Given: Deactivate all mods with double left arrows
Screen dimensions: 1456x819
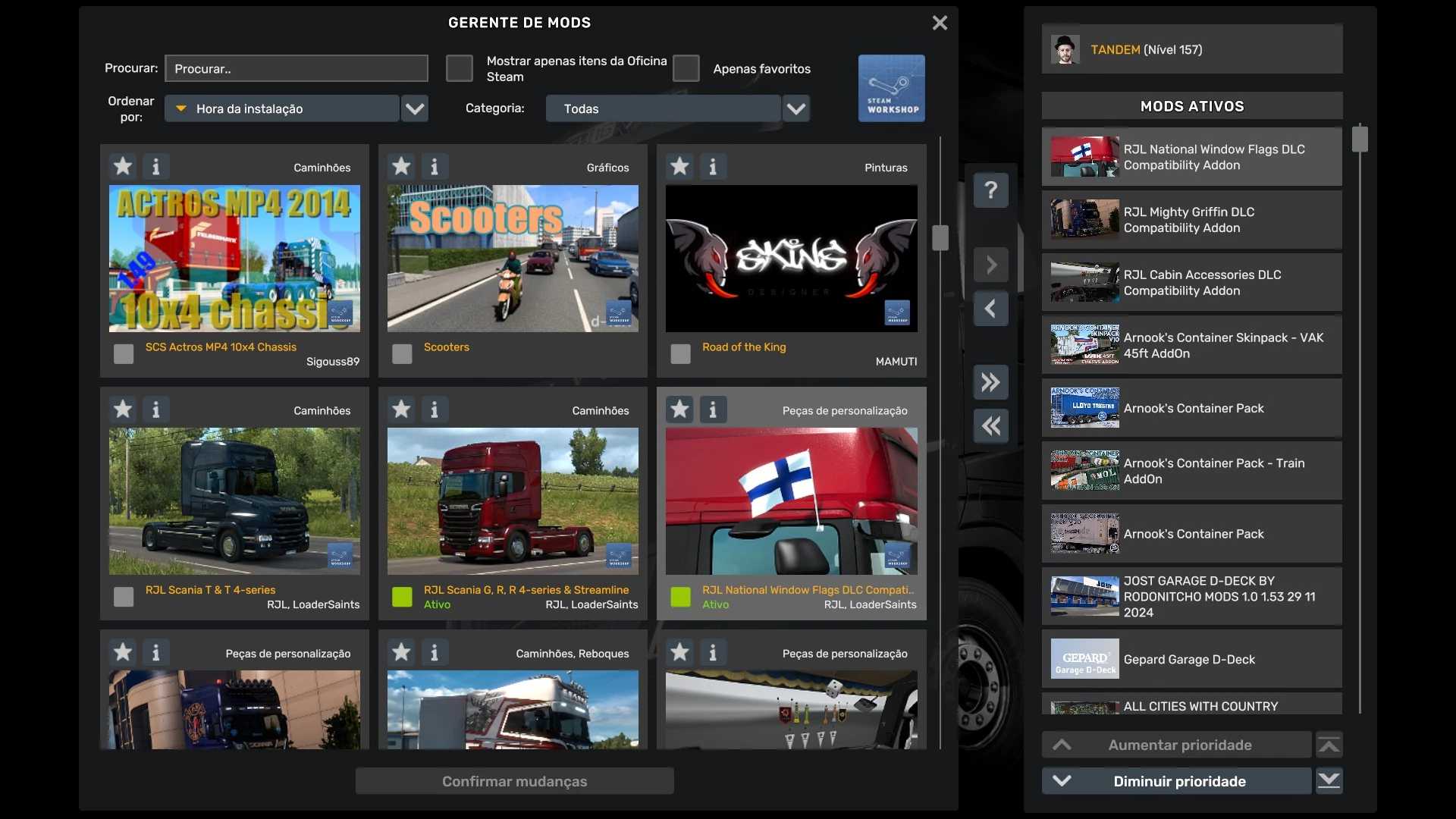Looking at the screenshot, I should tap(990, 426).
